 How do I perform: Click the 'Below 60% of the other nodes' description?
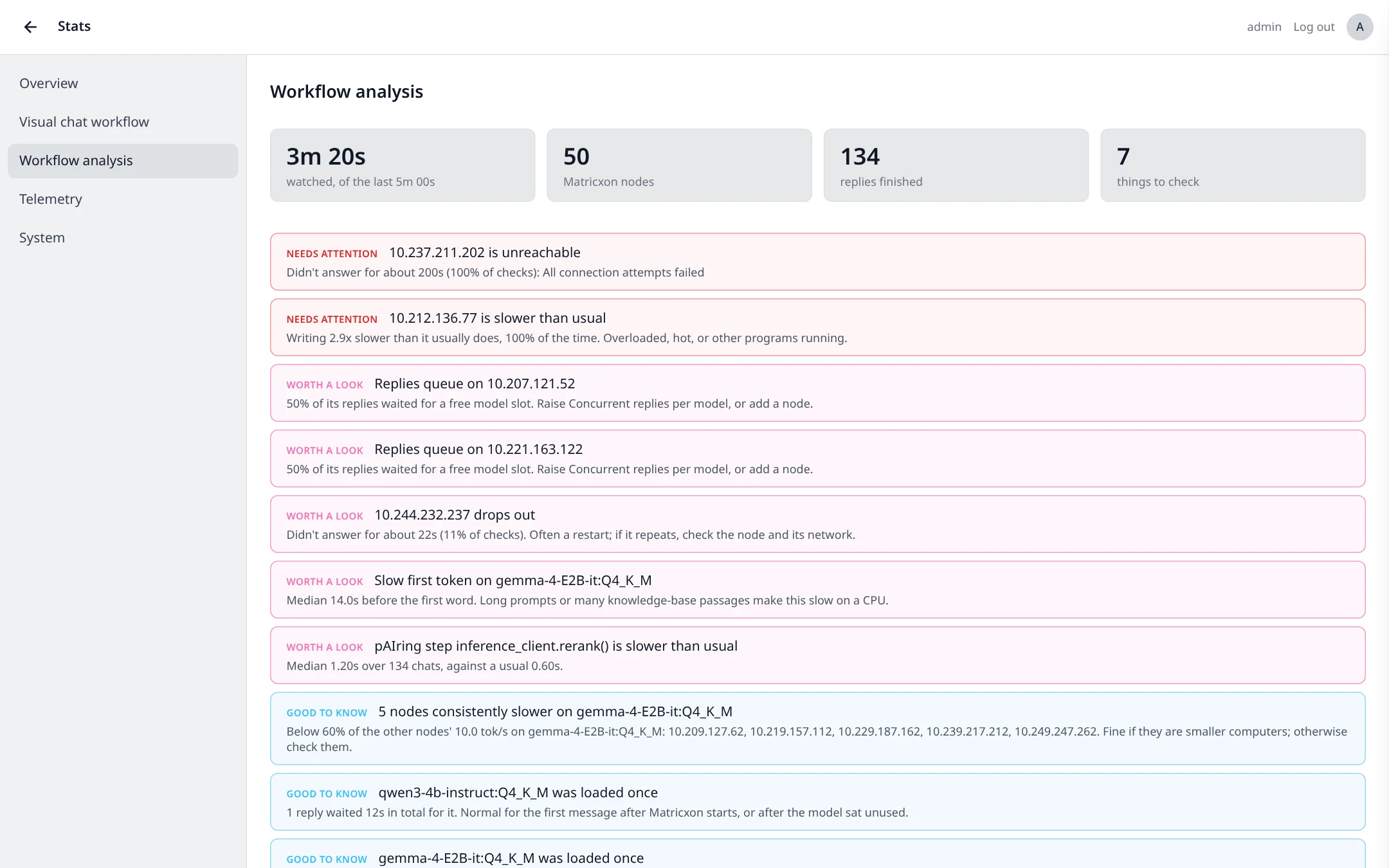817,739
